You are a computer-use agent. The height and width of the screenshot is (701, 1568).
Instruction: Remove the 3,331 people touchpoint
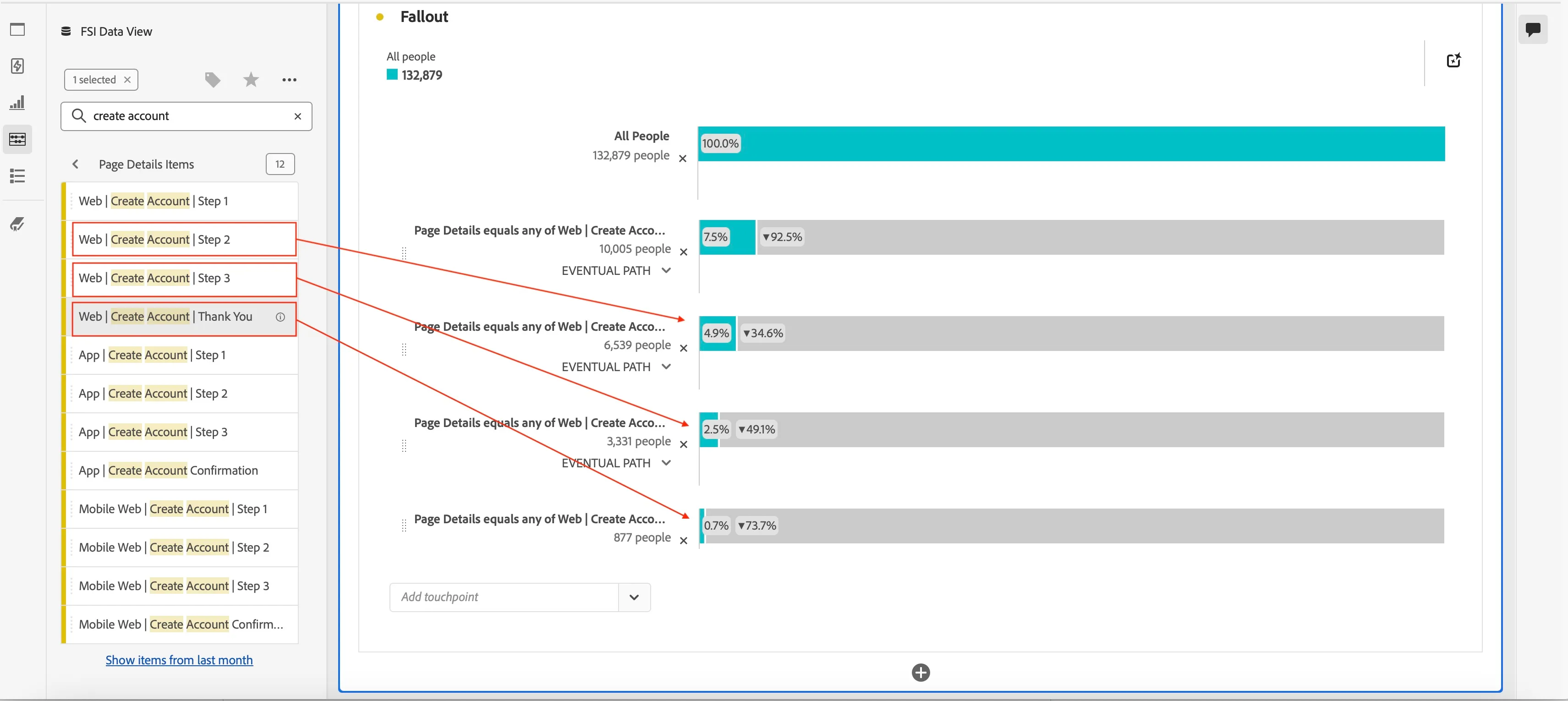[684, 444]
